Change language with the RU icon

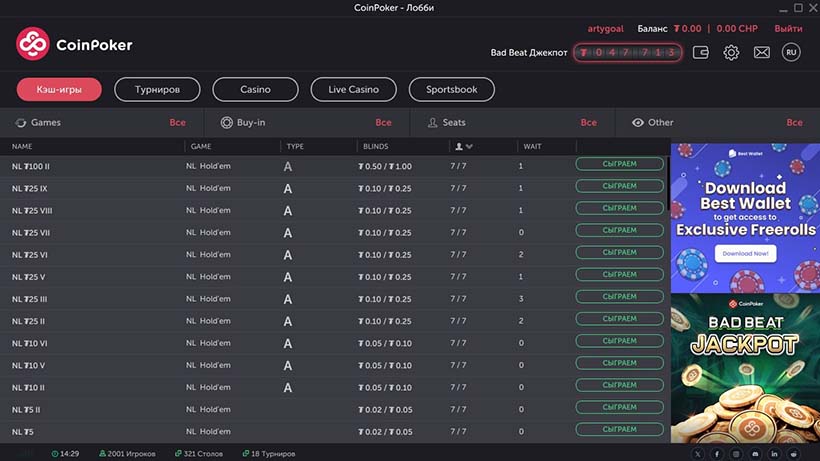791,52
